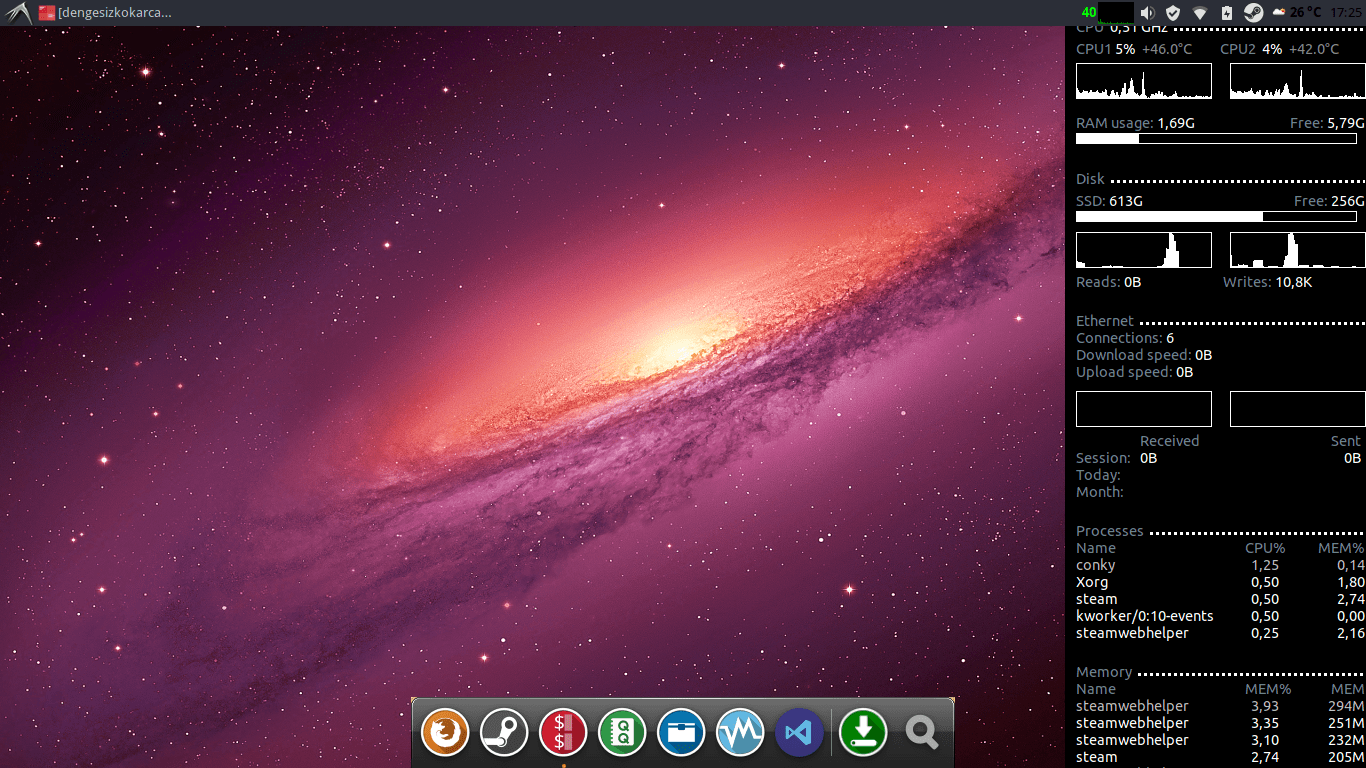Viewport: 1366px width, 768px height.
Task: Click the CPU1 usage graph in Conky
Action: coord(1143,81)
